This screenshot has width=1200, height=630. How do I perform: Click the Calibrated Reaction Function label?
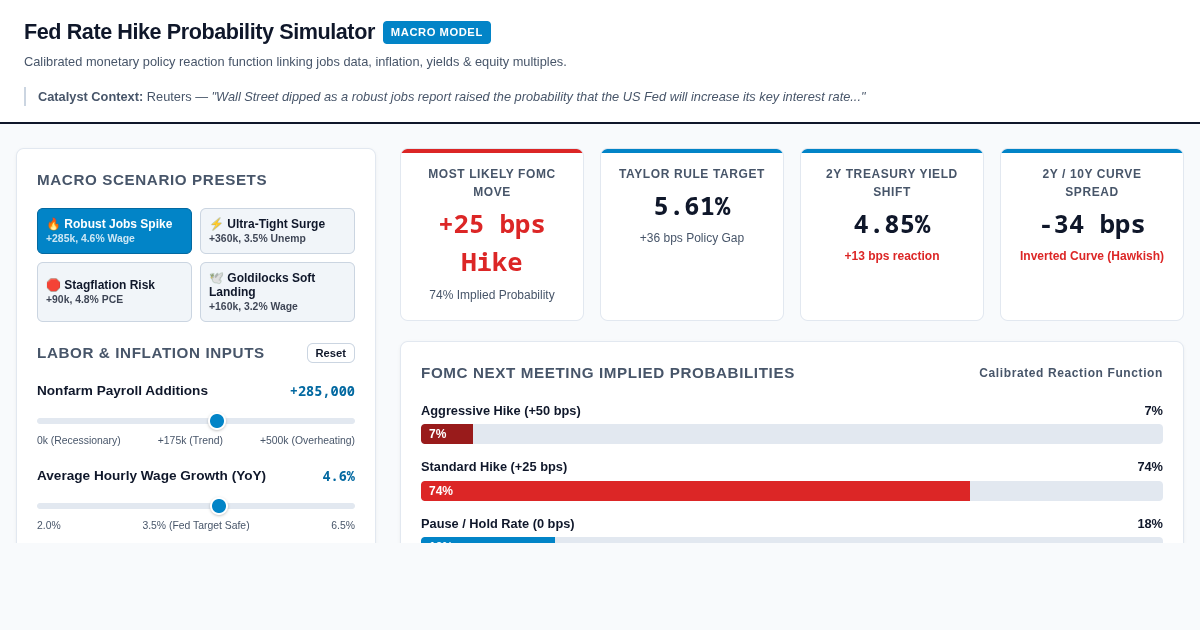click(x=1071, y=373)
